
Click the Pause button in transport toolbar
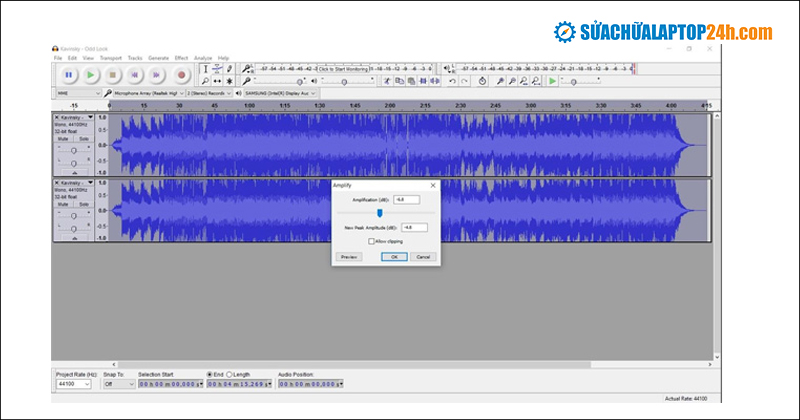click(68, 75)
